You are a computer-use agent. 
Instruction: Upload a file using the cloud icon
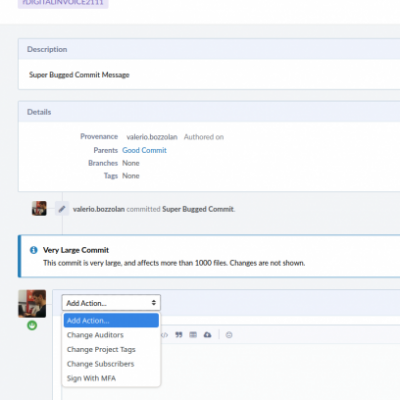(x=207, y=335)
